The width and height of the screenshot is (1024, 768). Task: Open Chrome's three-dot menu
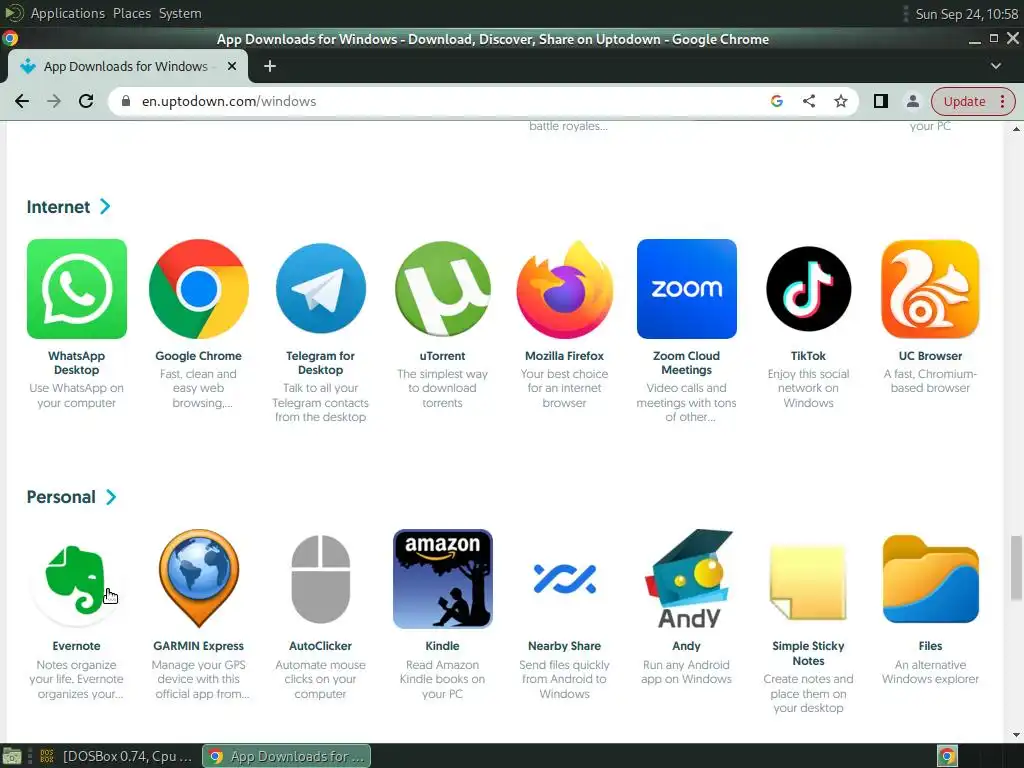(x=1002, y=101)
